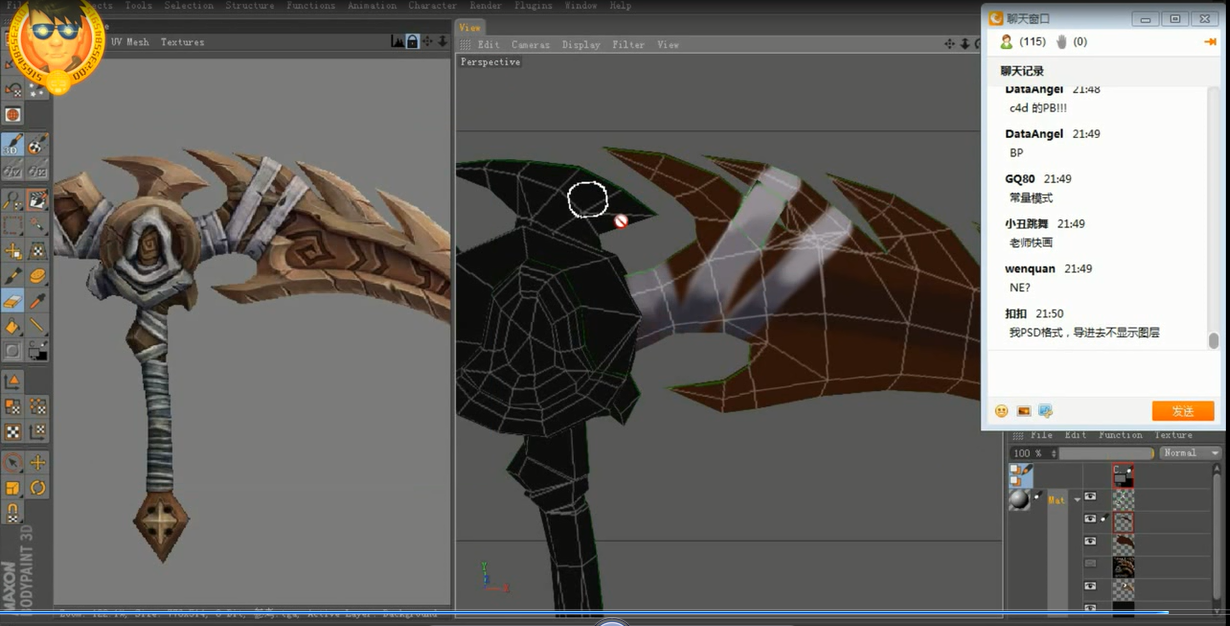Click the down-arrow icon in texture view header
This screenshot has width=1230, height=626.
pos(442,41)
